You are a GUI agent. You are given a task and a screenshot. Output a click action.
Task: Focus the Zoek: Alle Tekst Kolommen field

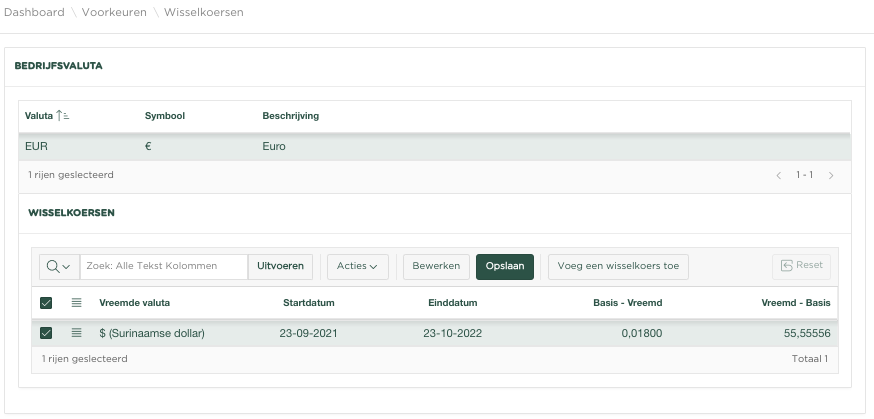click(163, 266)
